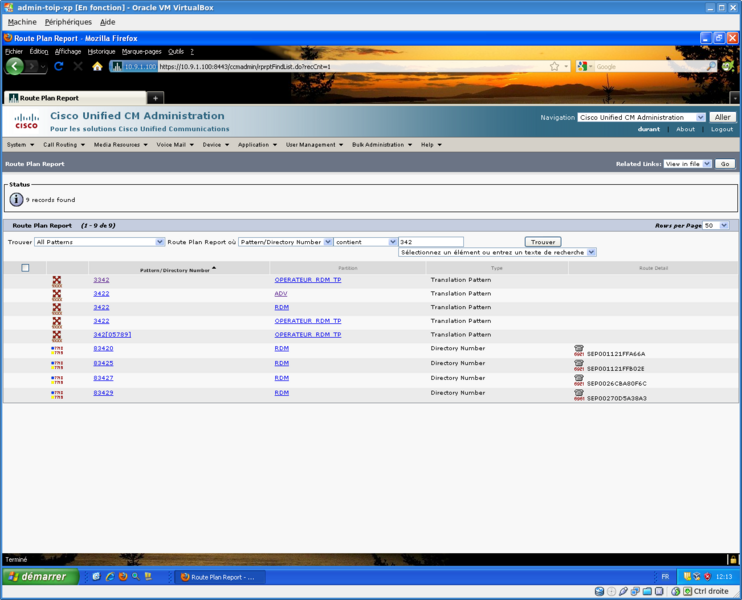Open the All Patterns dropdown
Viewport: 742px width, 600px height.
[x=99, y=242]
